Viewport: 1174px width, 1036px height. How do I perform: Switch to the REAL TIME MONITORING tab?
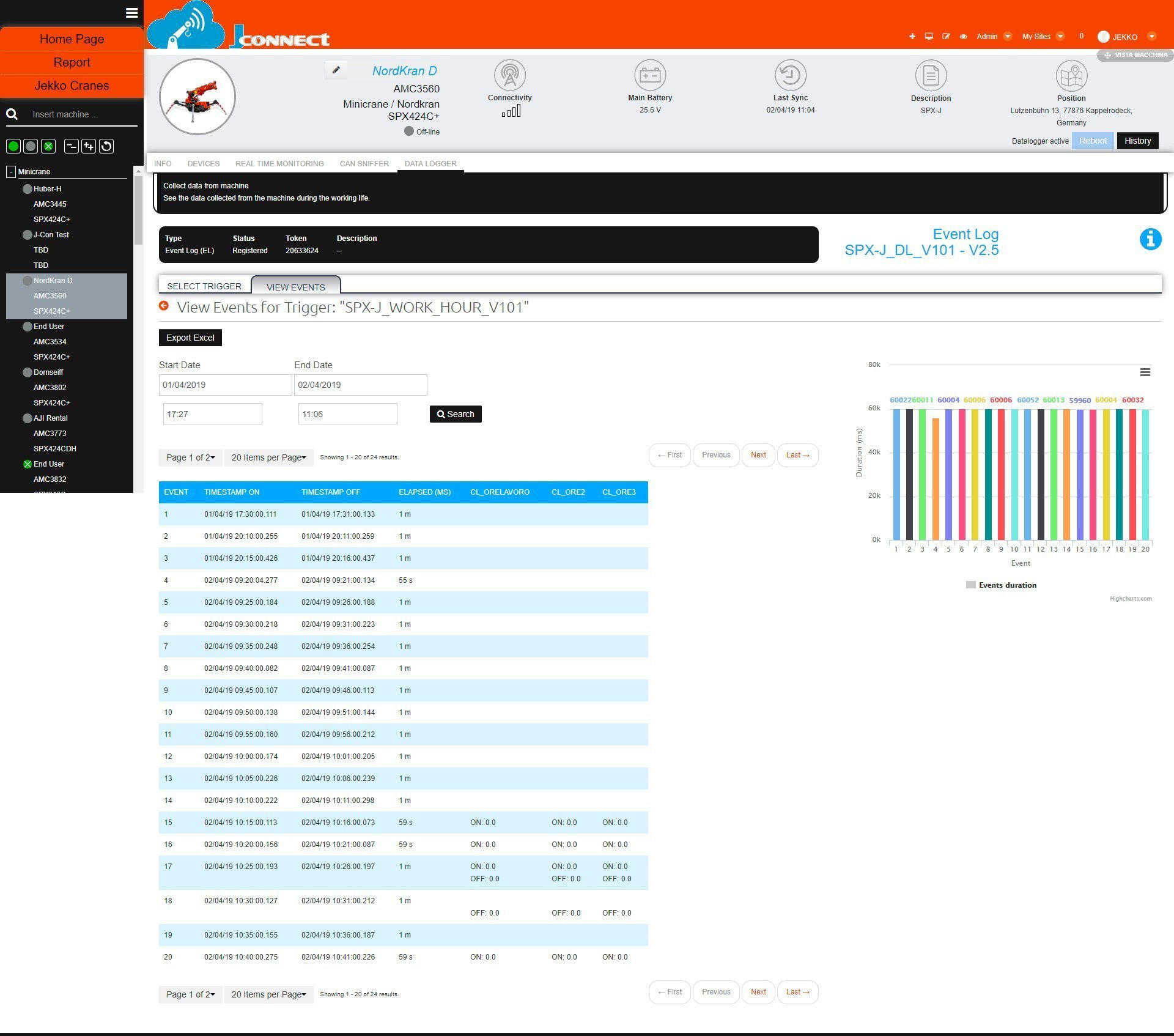tap(279, 164)
